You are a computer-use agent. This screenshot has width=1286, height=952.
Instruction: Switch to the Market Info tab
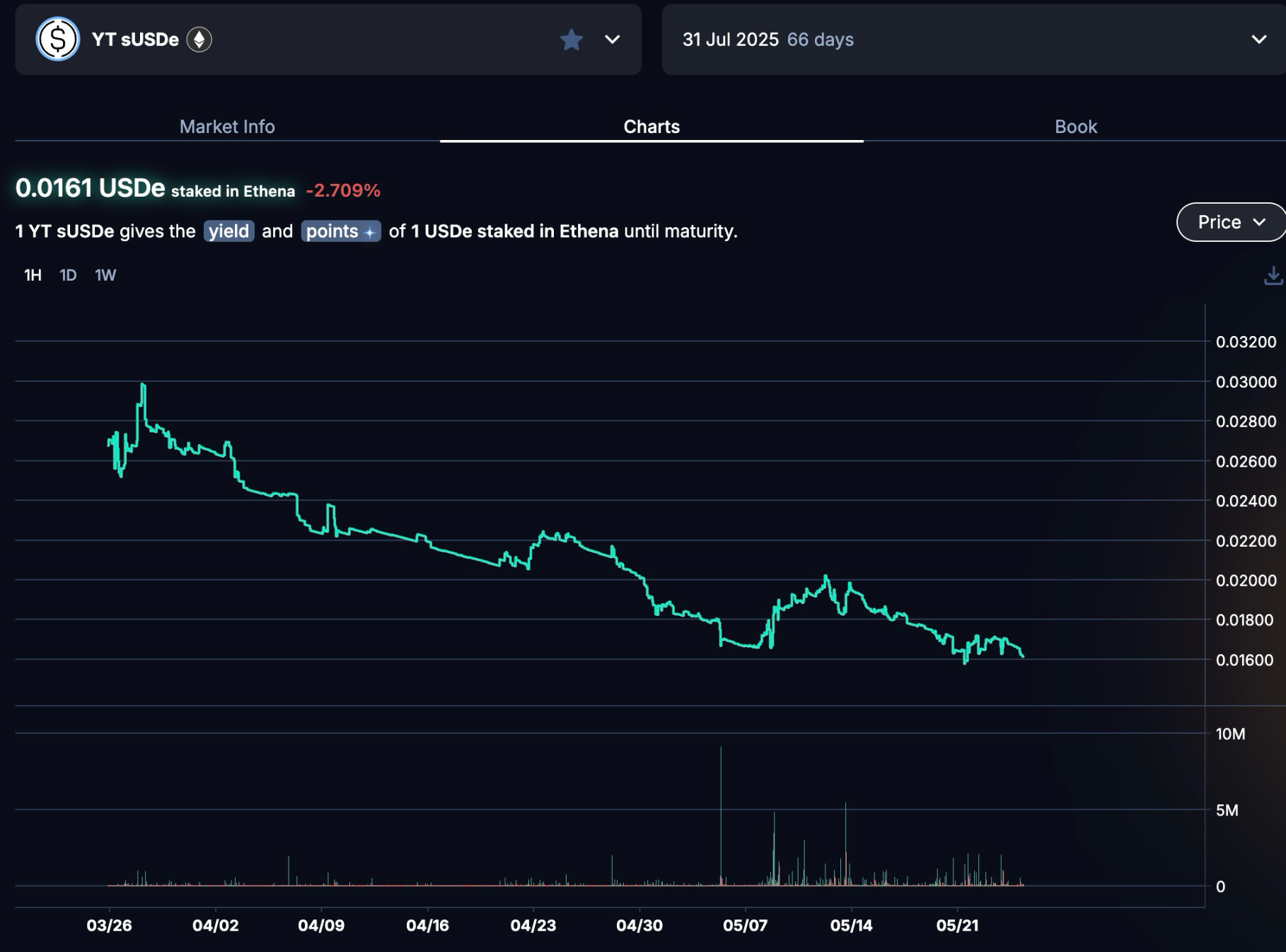point(227,127)
